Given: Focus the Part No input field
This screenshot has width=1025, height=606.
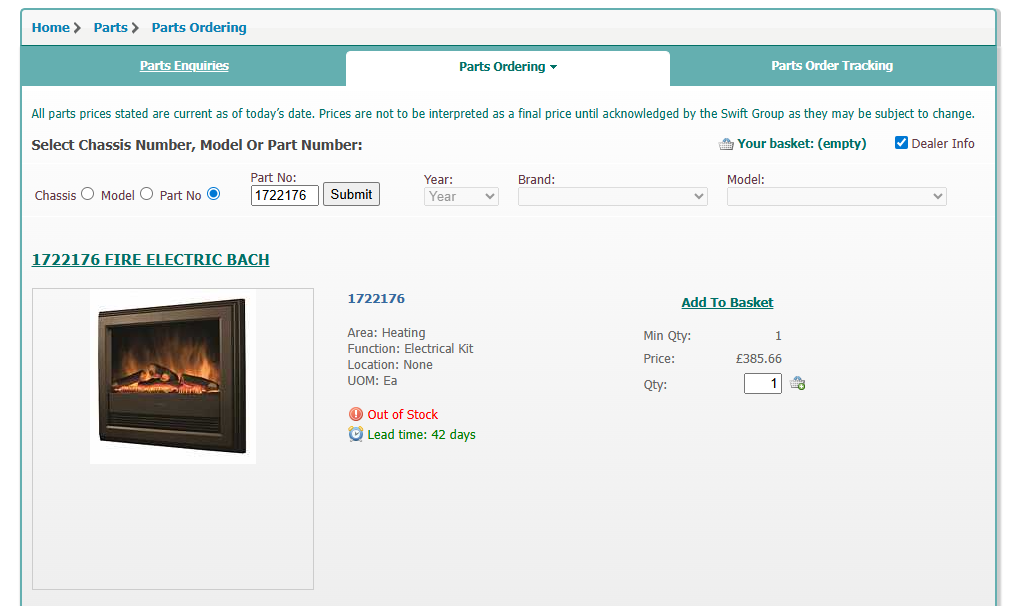Looking at the screenshot, I should point(284,195).
